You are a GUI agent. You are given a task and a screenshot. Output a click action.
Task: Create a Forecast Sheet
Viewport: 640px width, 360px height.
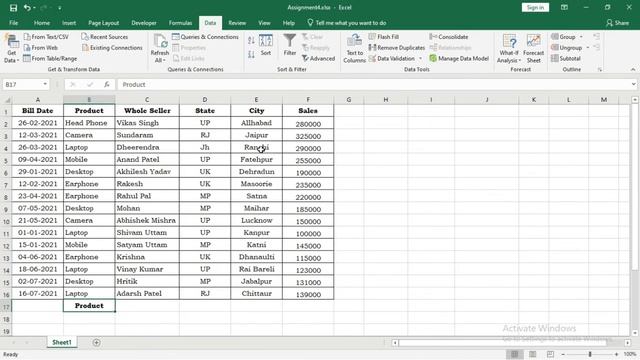[533, 48]
